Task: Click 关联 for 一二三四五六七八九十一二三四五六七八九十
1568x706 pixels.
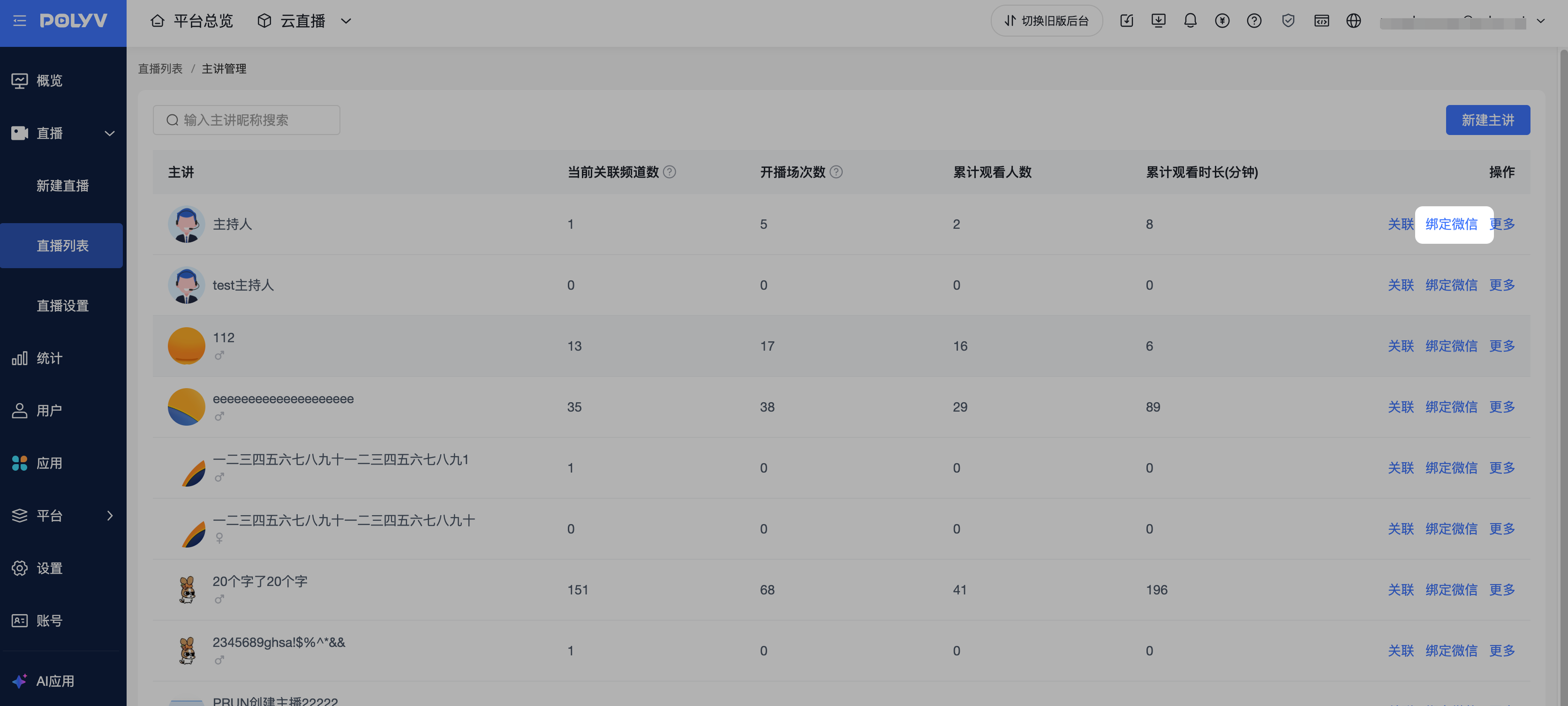Action: (1401, 529)
